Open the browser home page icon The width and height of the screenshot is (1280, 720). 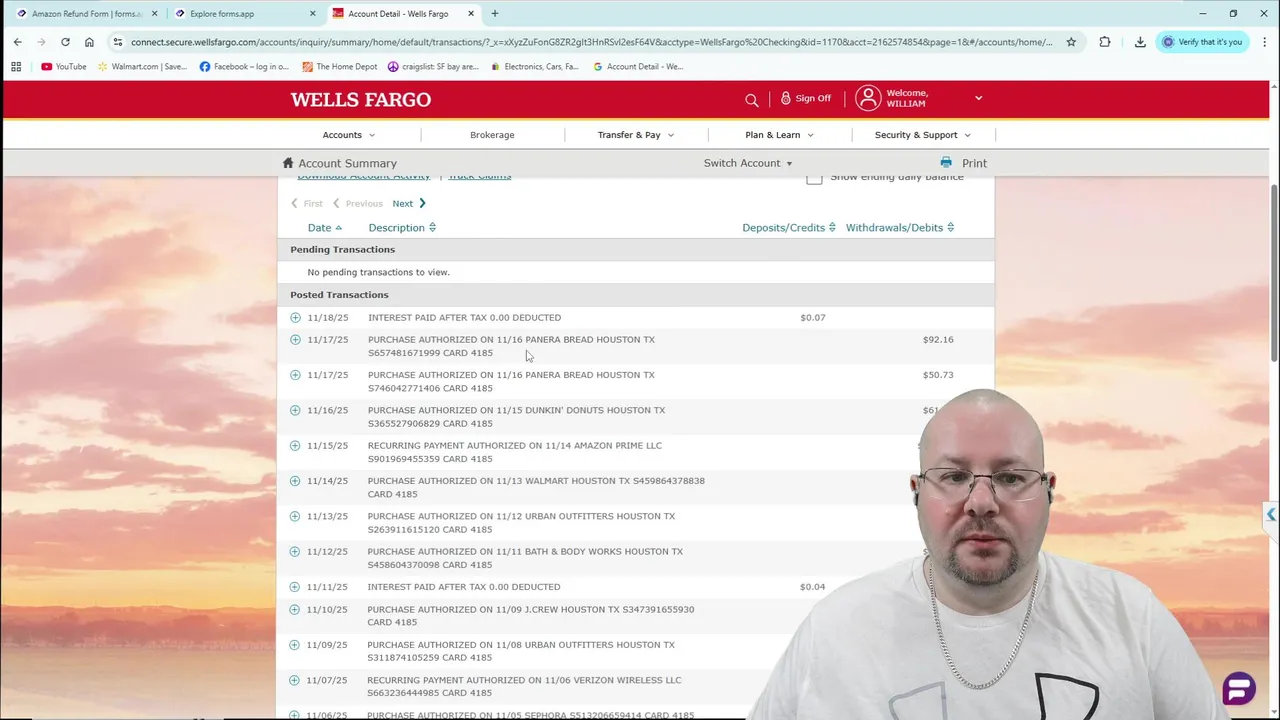pyautogui.click(x=89, y=42)
